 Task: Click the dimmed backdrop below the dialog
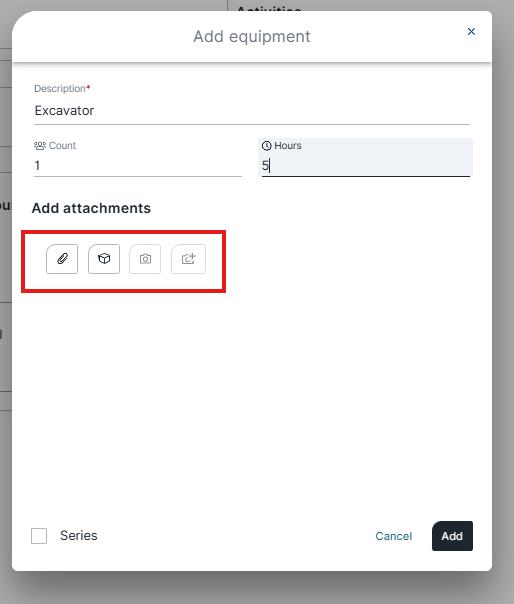click(x=257, y=589)
